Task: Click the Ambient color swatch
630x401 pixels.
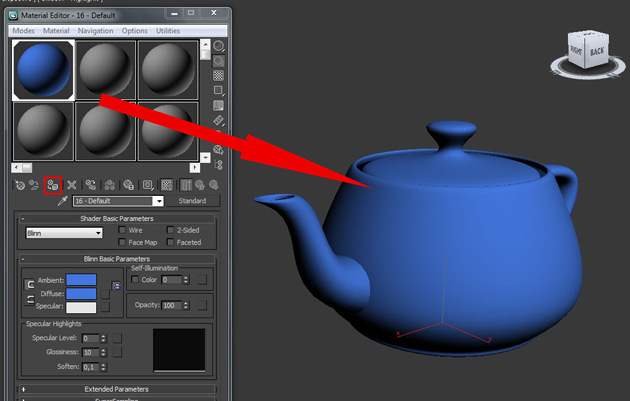Action: 81,280
